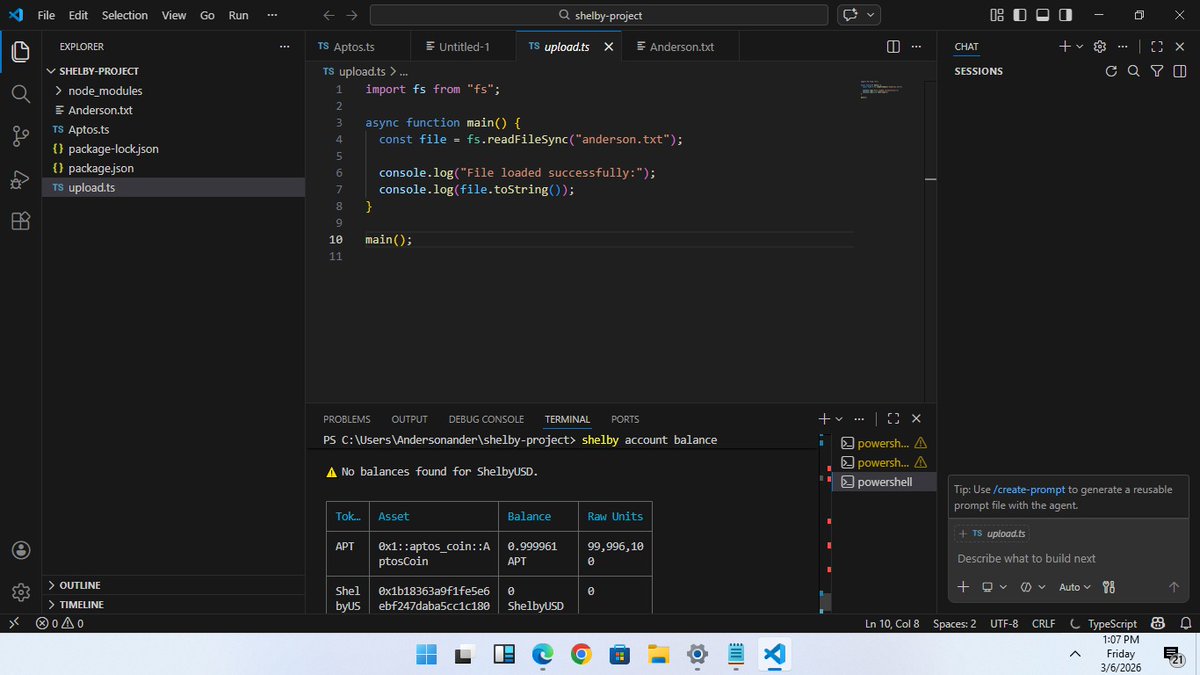This screenshot has width=1200, height=675.
Task: Open the agent mode dropdown in chat input
Action: (x=1033, y=587)
